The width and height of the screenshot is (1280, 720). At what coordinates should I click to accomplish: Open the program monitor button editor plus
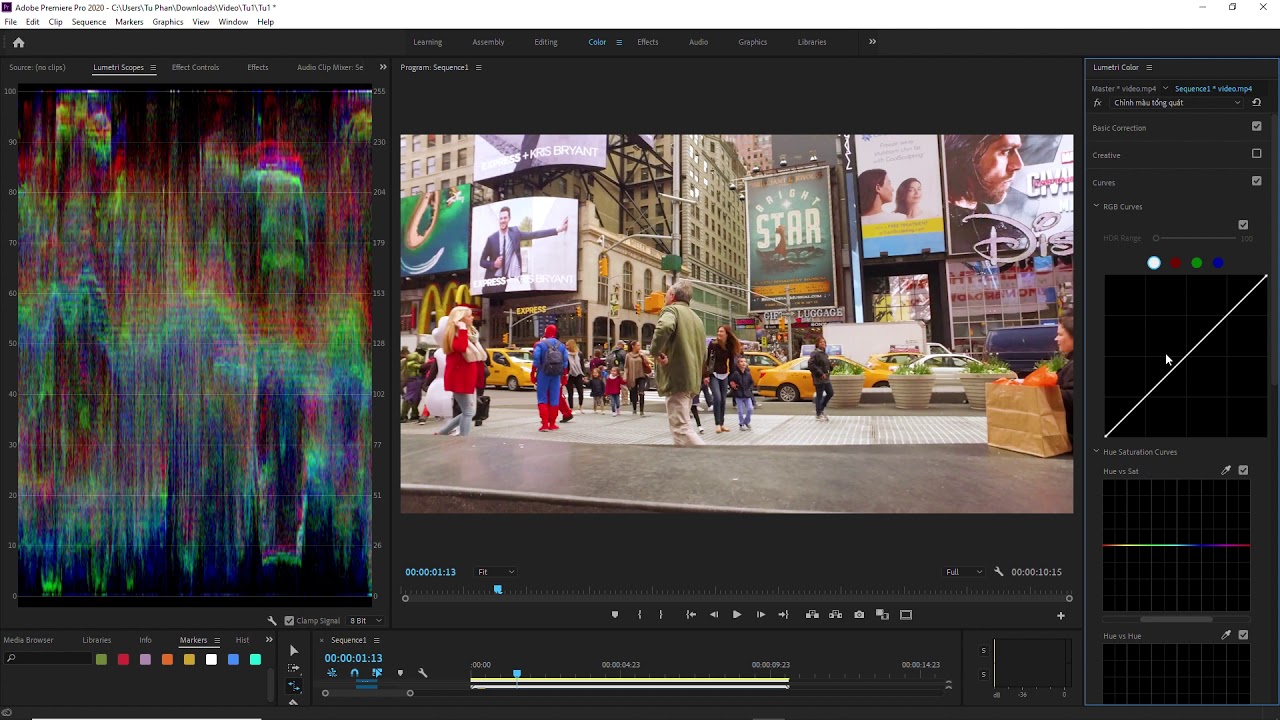click(1061, 616)
